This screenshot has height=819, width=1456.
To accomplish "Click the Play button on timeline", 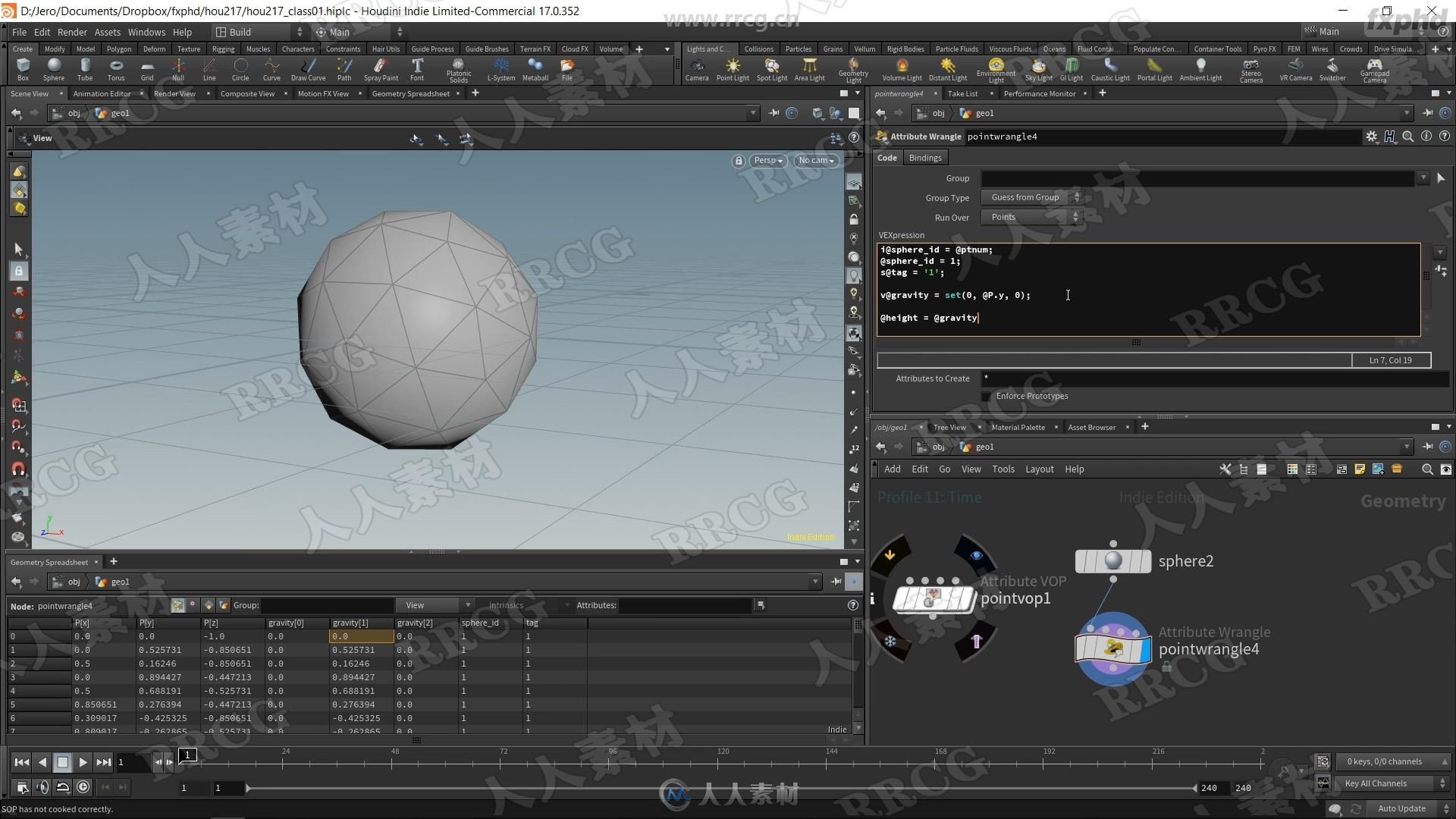I will click(x=83, y=762).
